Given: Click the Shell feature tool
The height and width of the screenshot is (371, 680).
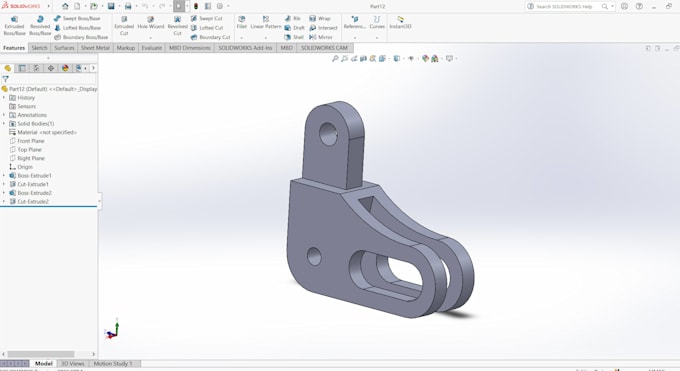Looking at the screenshot, I should (294, 37).
